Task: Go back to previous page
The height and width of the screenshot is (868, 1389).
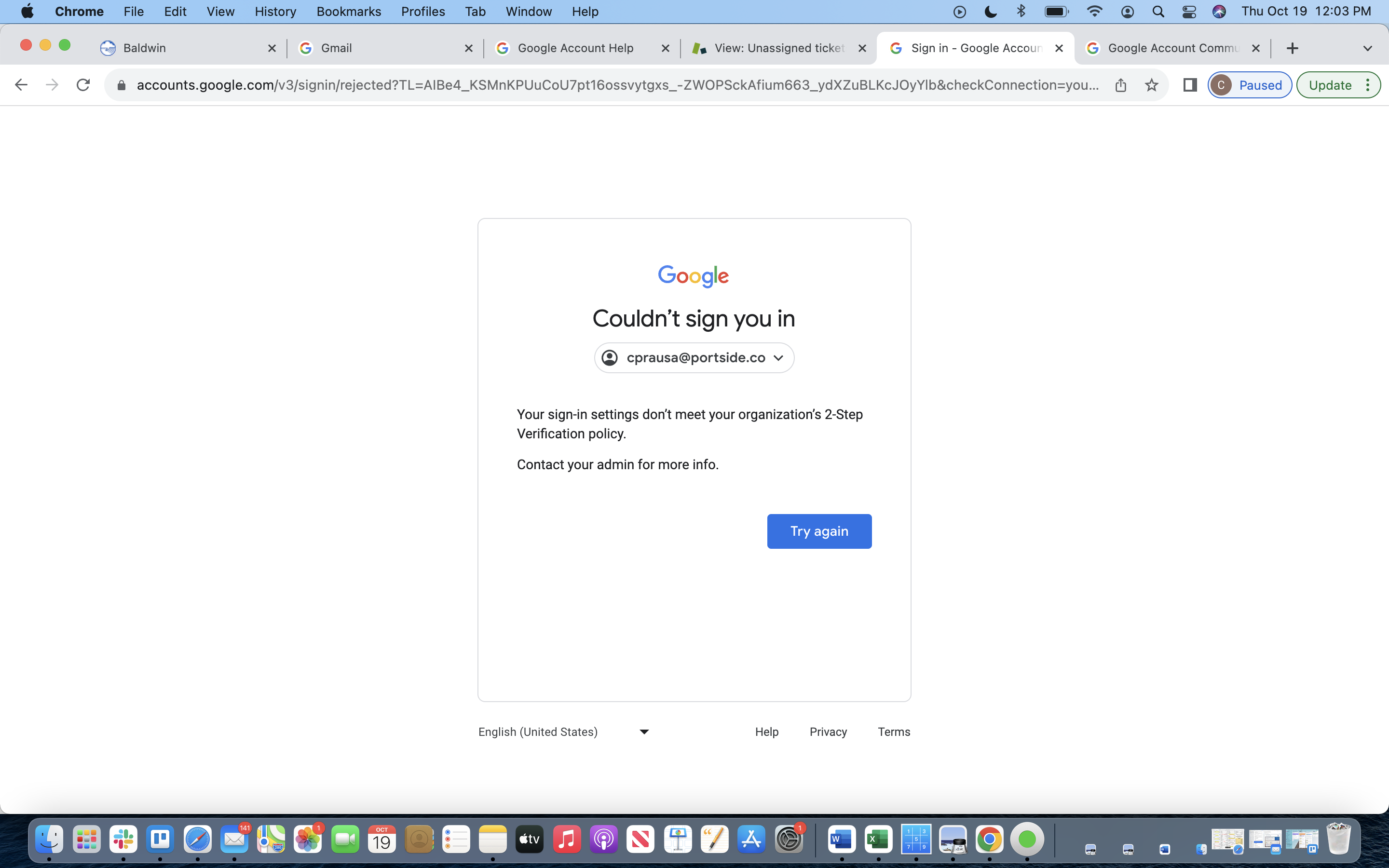Action: tap(21, 85)
